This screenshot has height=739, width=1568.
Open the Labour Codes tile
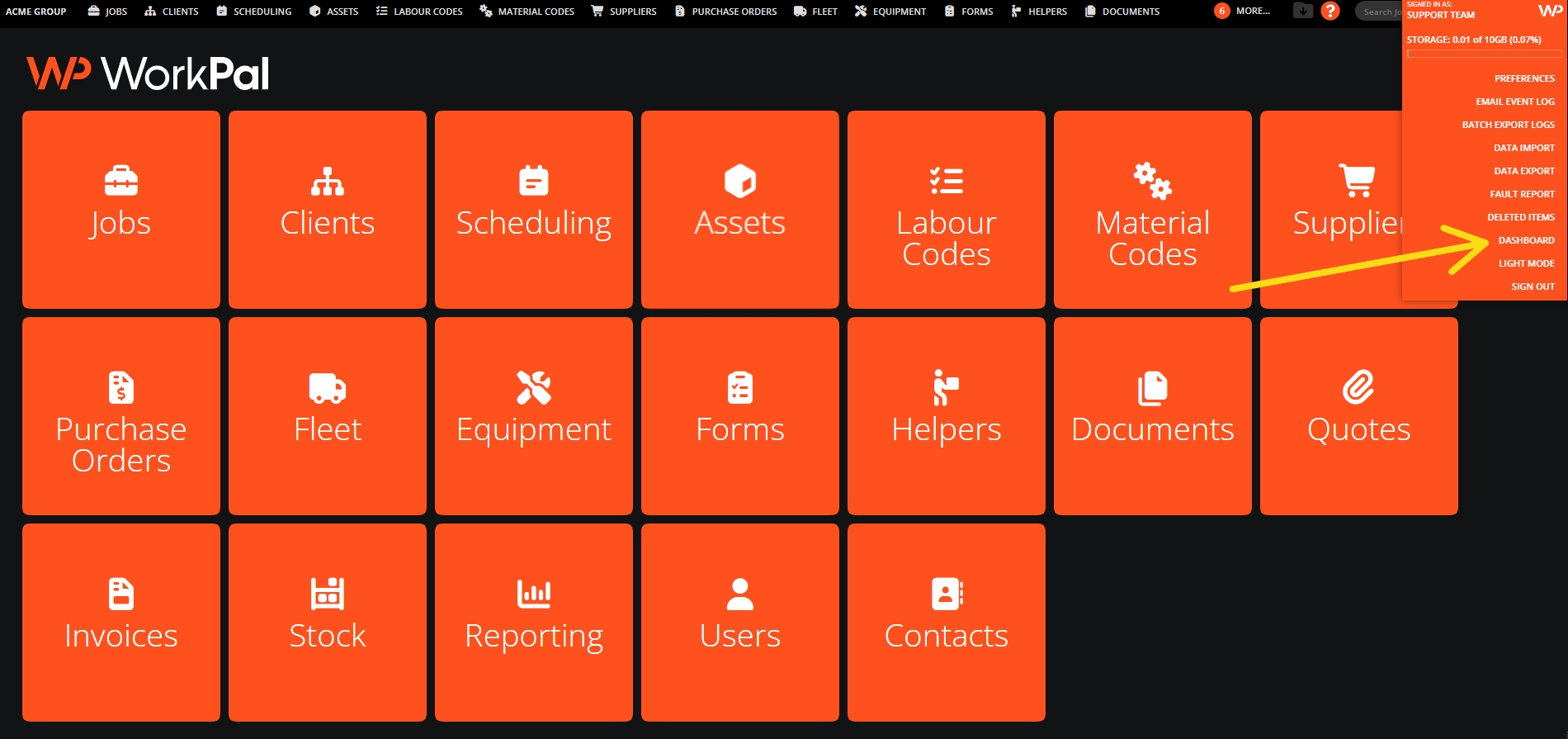947,210
